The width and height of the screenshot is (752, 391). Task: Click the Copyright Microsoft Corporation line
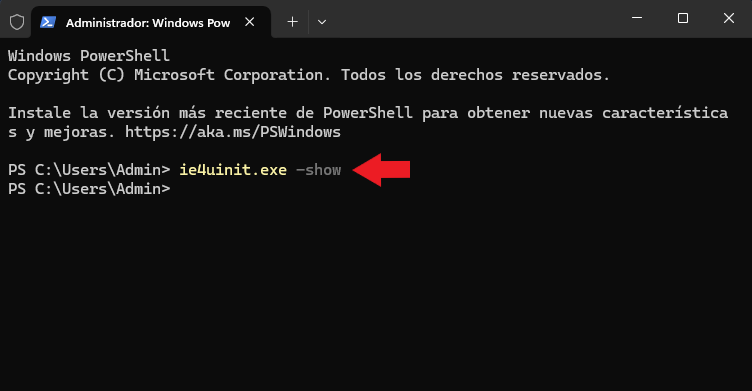pos(309,75)
